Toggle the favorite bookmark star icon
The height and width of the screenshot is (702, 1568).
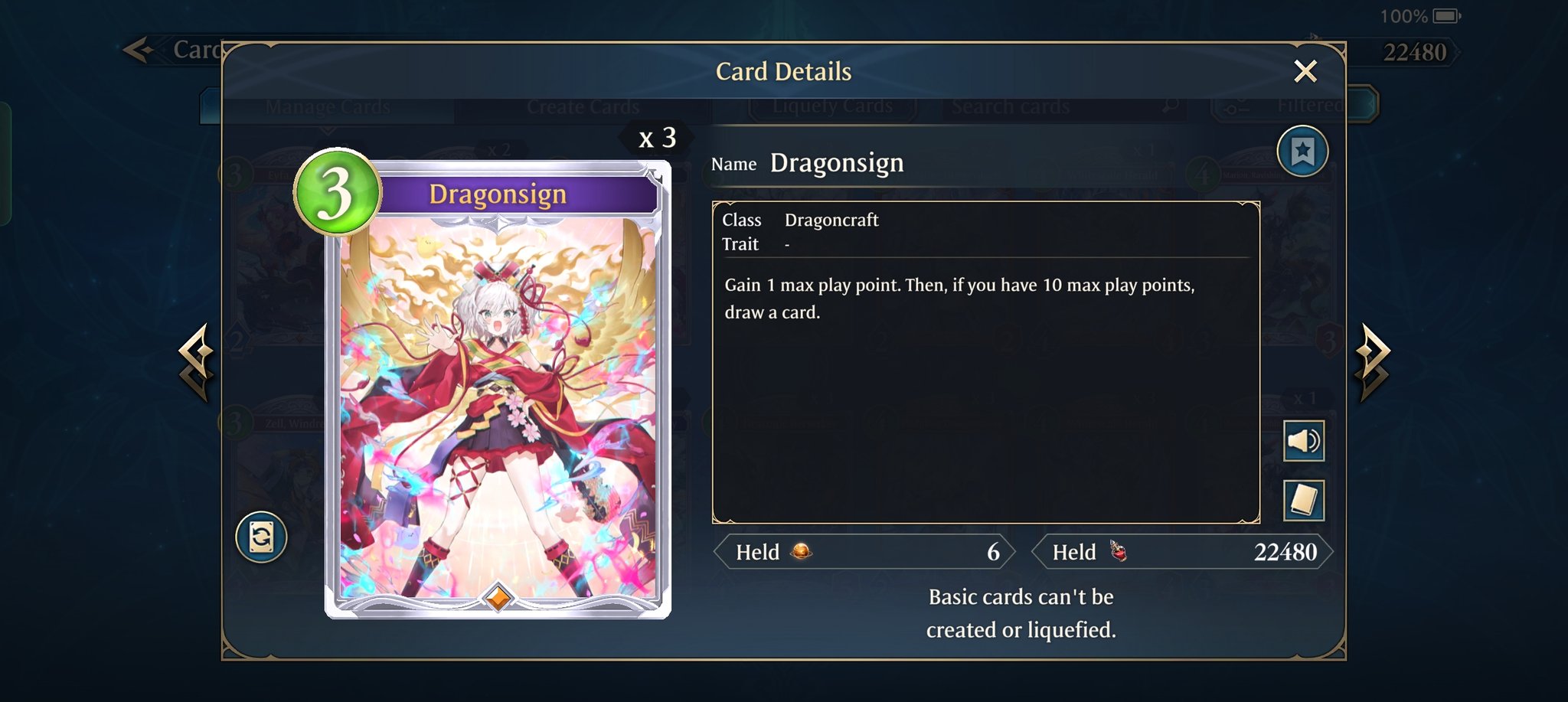coord(1302,152)
